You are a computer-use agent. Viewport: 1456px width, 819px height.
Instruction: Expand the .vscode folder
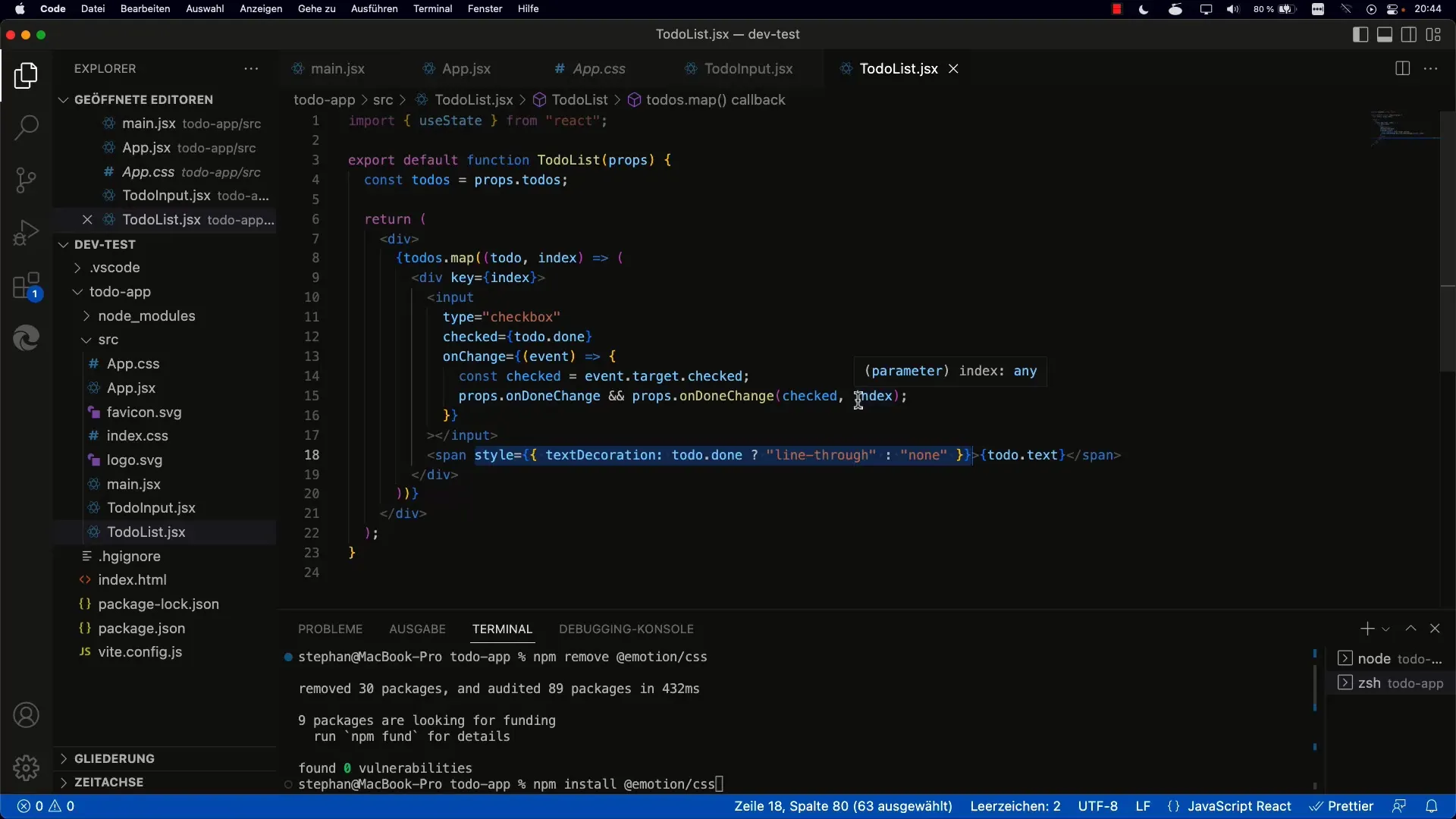tap(115, 268)
